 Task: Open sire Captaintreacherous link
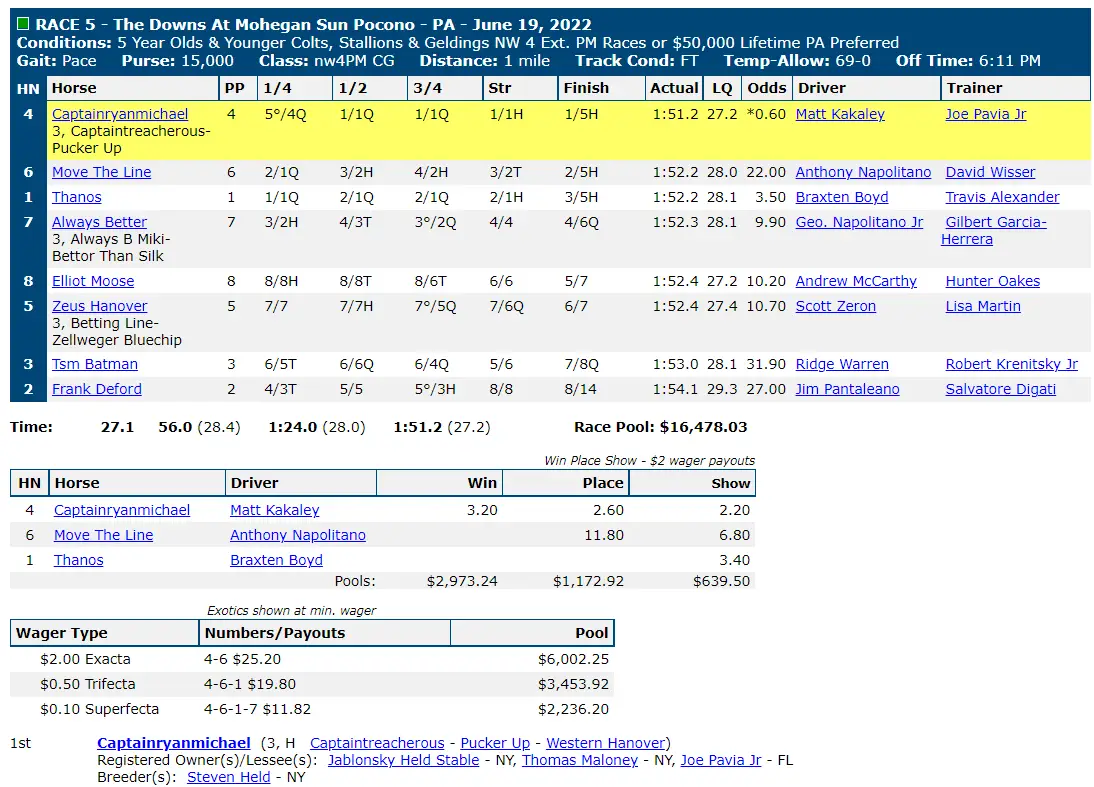(x=377, y=743)
